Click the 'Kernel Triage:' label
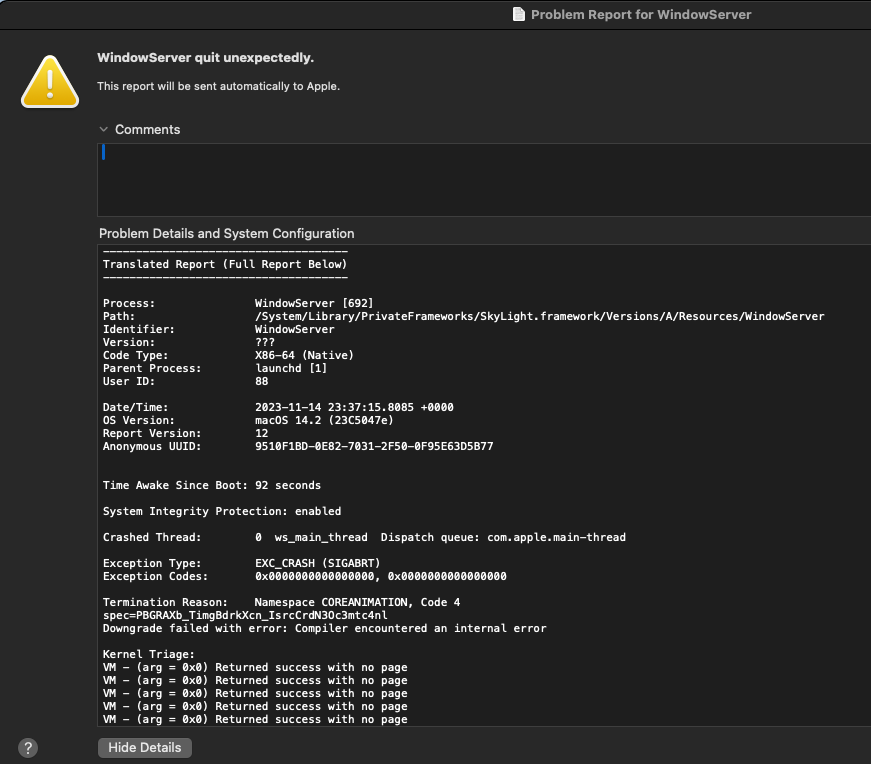The height and width of the screenshot is (764, 871). 149,654
